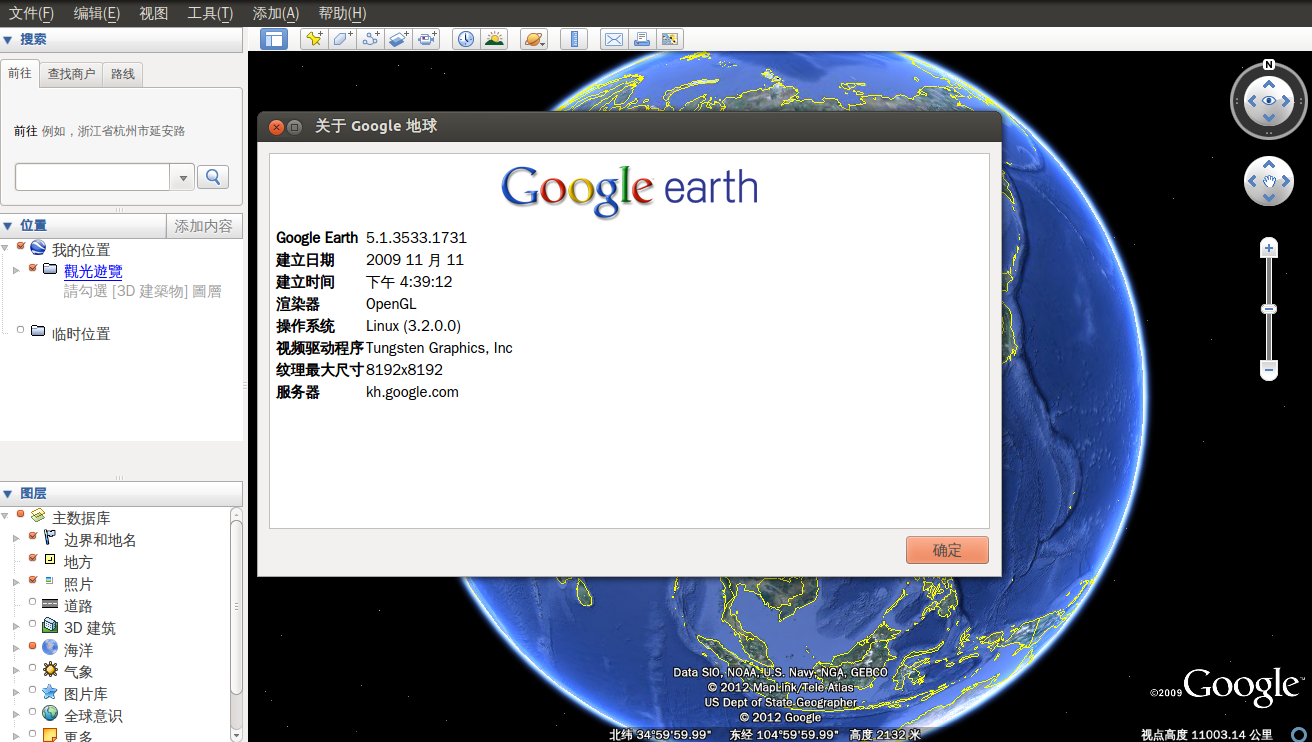Click the print toolbar icon
Viewport: 1312px width, 742px height.
coord(642,39)
